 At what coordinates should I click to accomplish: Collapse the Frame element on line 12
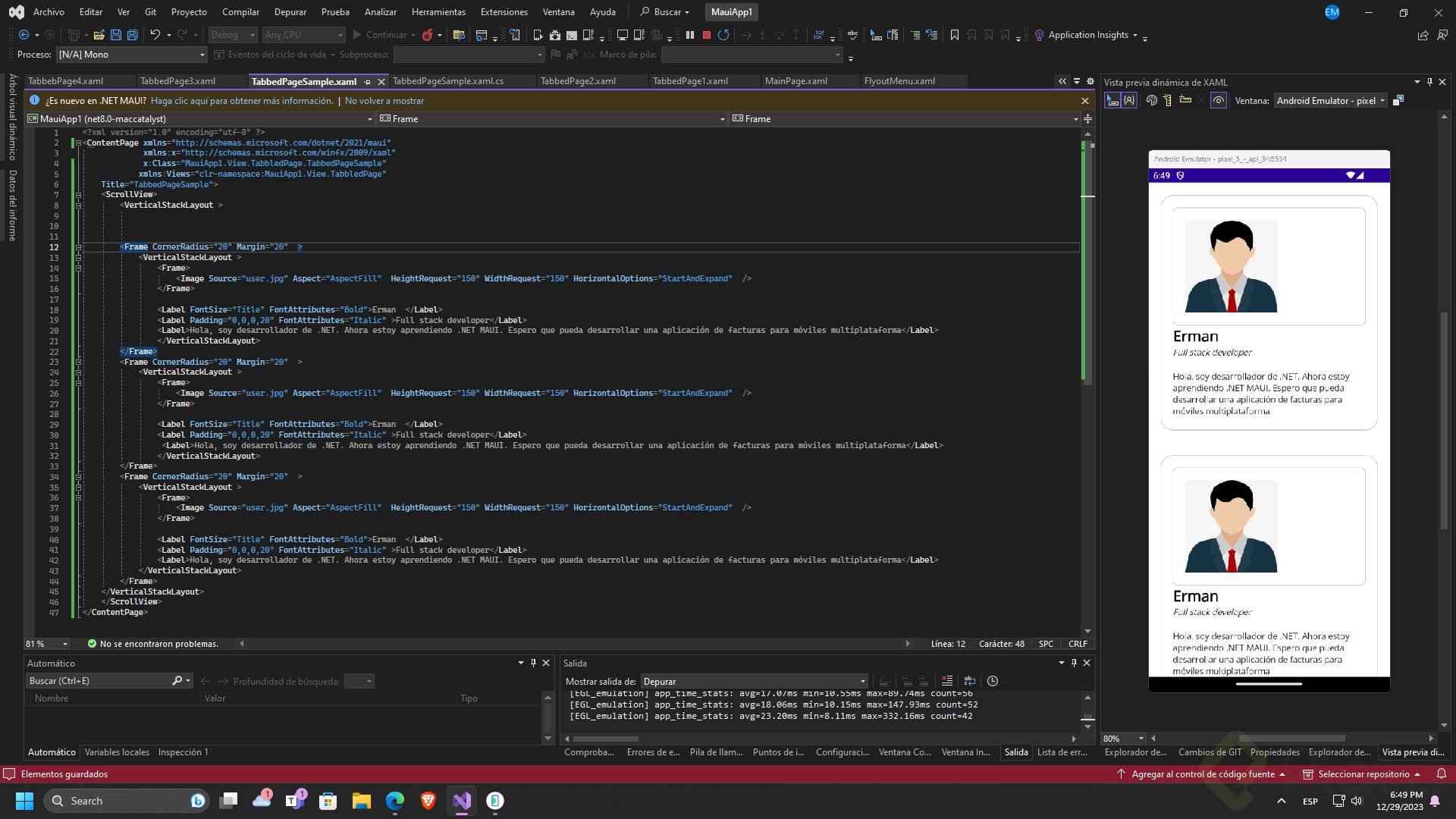click(78, 246)
